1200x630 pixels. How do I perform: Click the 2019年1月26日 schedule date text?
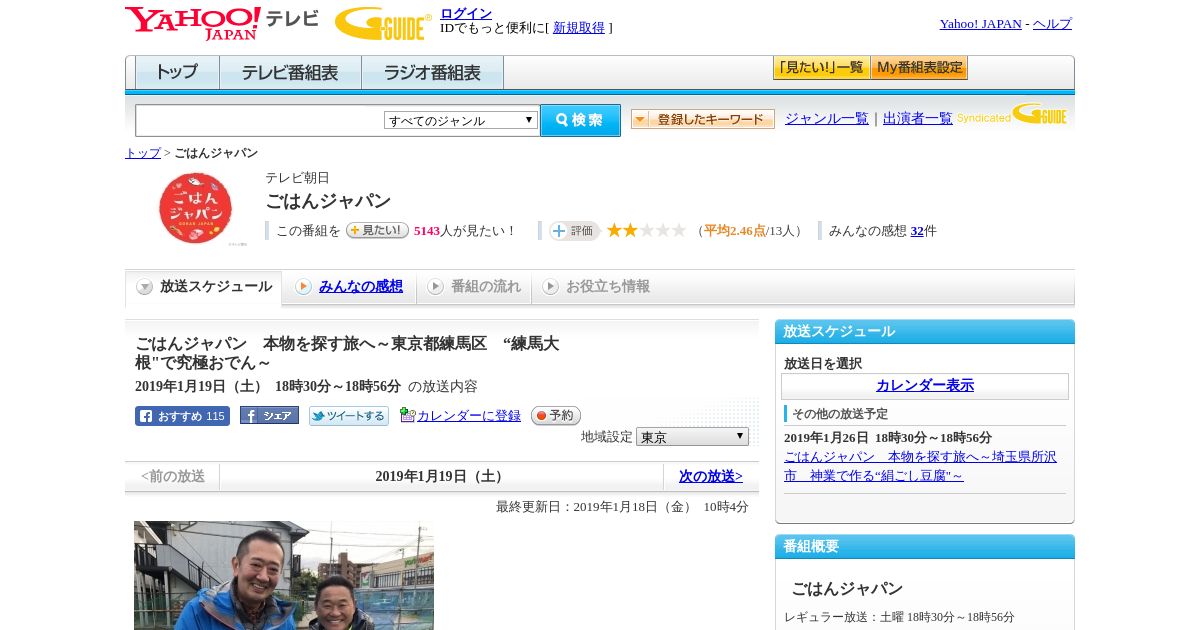coord(887,438)
